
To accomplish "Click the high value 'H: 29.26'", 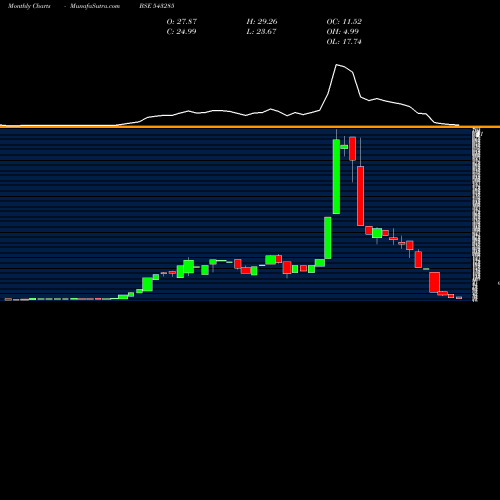I will pyautogui.click(x=262, y=21).
